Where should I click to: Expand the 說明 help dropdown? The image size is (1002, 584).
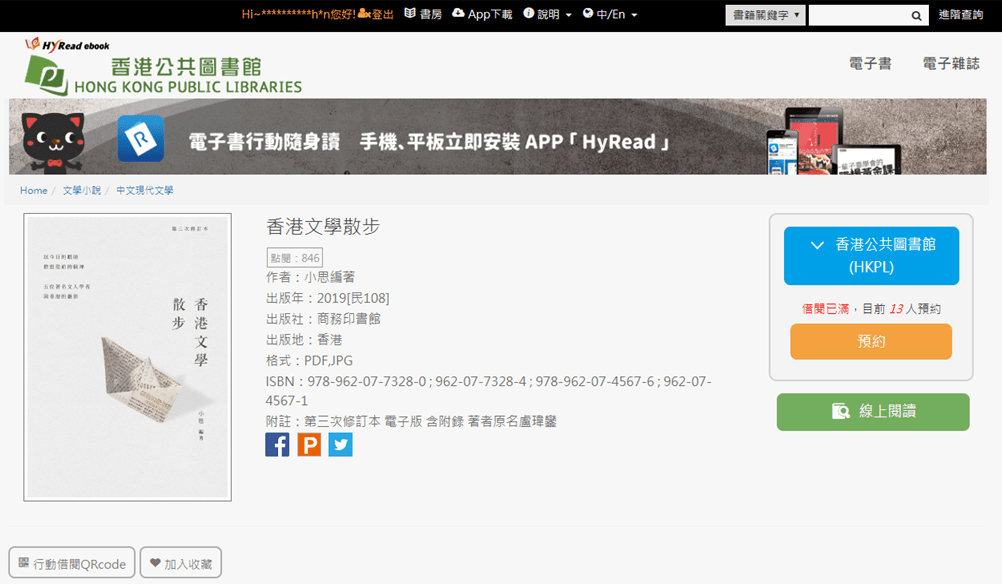pyautogui.click(x=548, y=14)
